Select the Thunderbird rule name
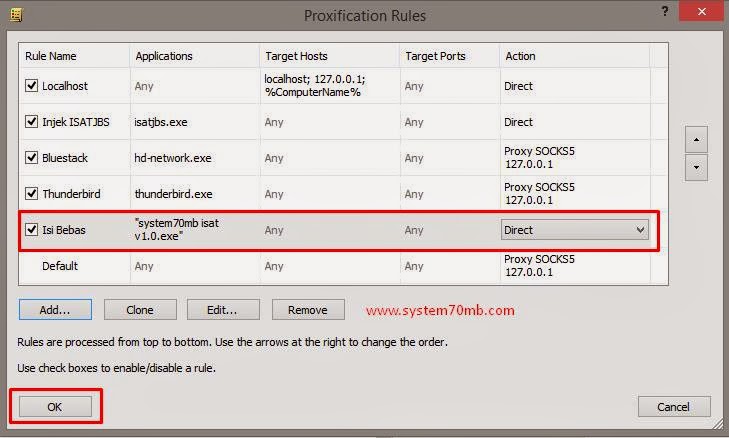729x438 pixels. 71,194
